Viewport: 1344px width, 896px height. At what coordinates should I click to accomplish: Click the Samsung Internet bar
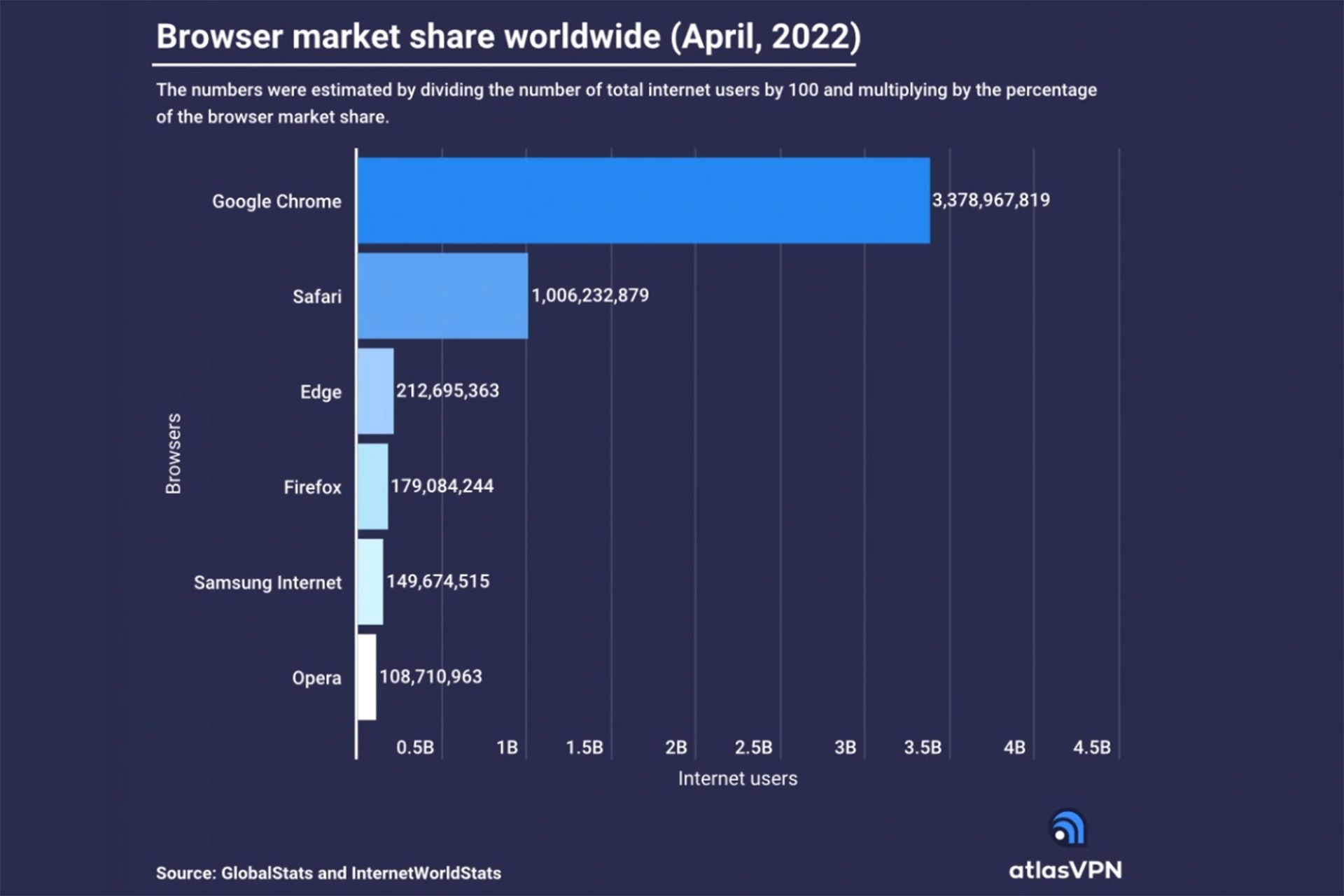tap(370, 582)
